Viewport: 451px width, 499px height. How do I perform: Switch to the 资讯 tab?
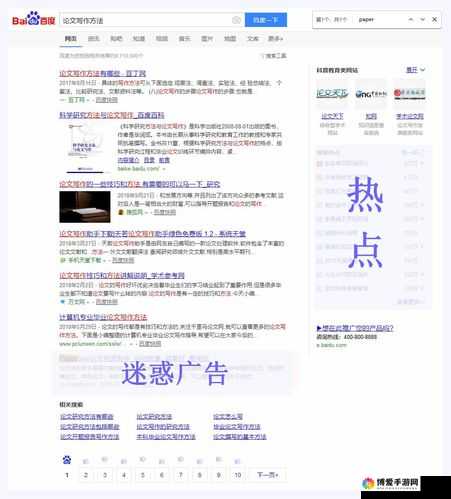point(93,39)
